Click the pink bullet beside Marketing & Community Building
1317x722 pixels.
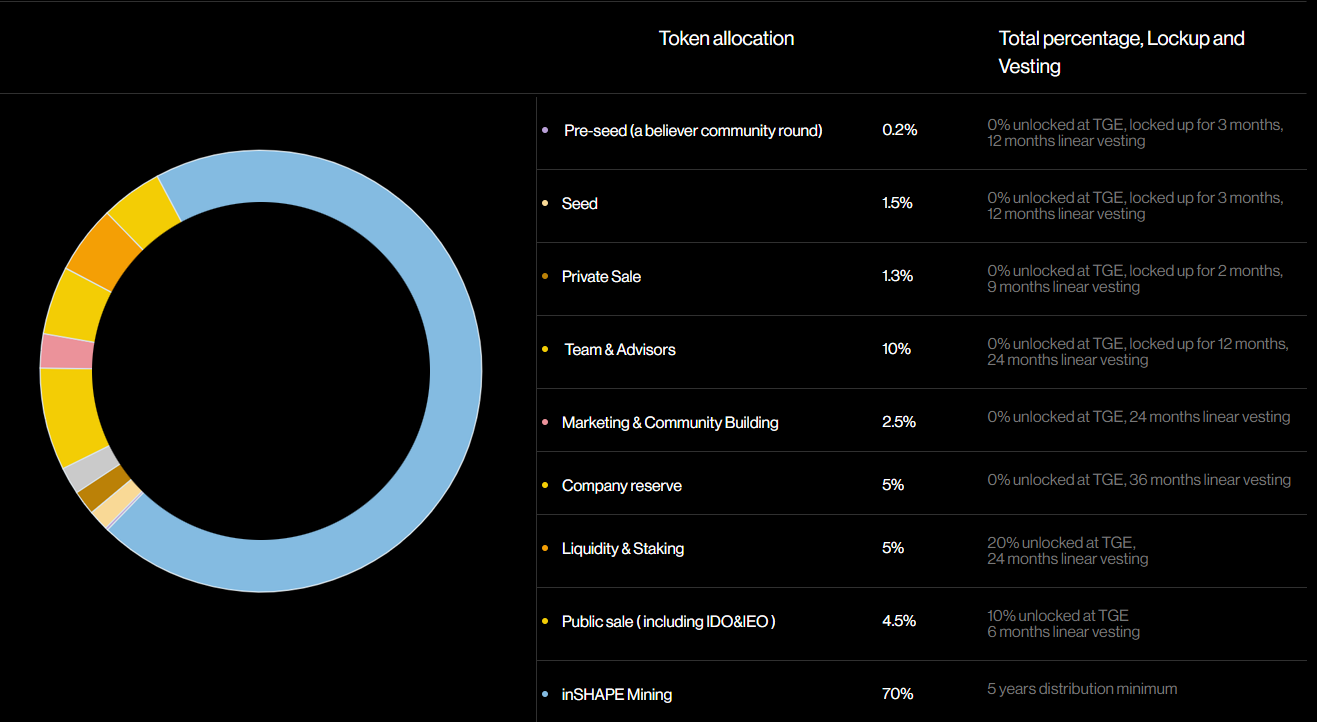(x=545, y=422)
